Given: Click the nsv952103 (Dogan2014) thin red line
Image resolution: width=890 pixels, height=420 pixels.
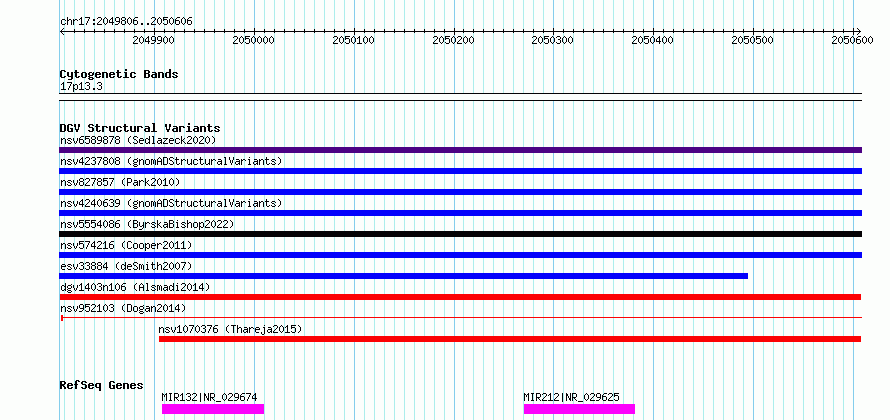Looking at the screenshot, I should point(460,318).
